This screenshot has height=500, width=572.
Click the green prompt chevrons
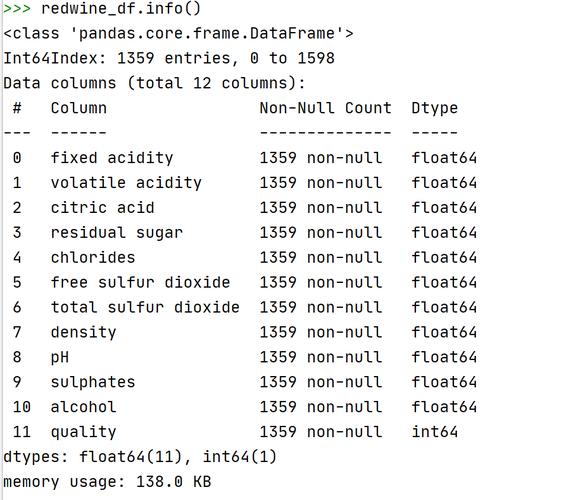(17, 9)
